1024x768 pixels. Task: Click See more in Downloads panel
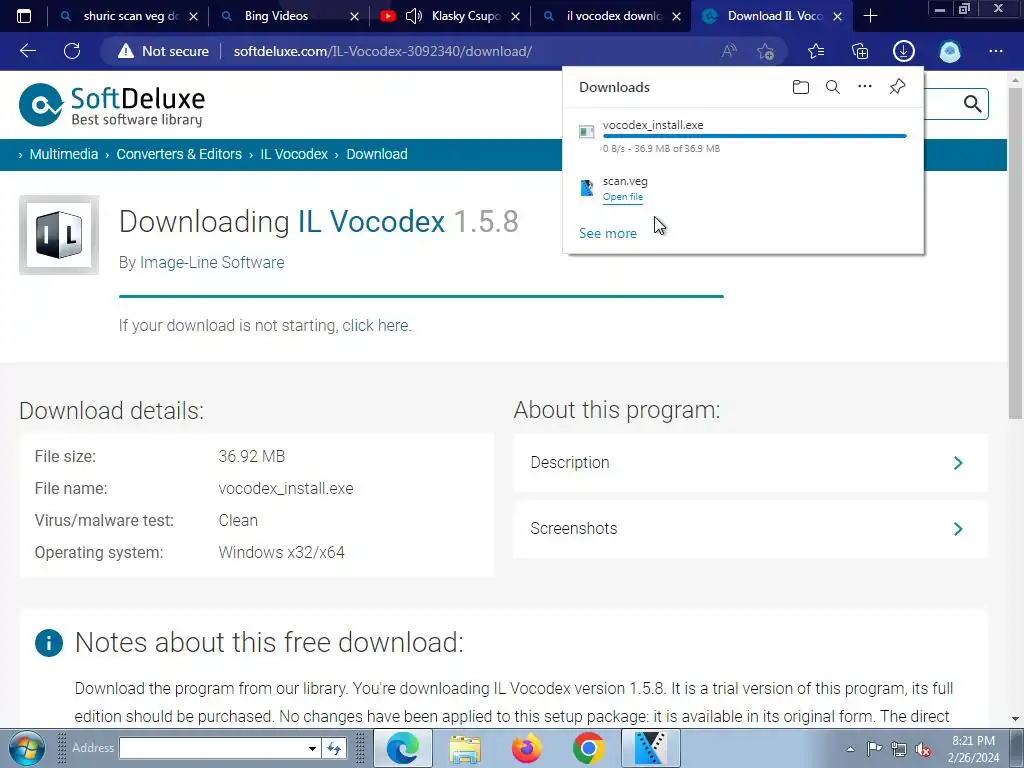tap(607, 233)
